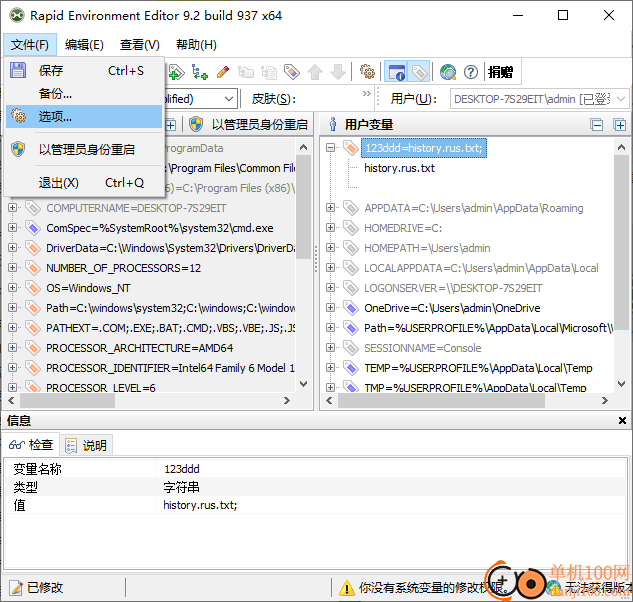Click the variable type tag icon
The height and width of the screenshot is (602, 633).
coord(292,72)
